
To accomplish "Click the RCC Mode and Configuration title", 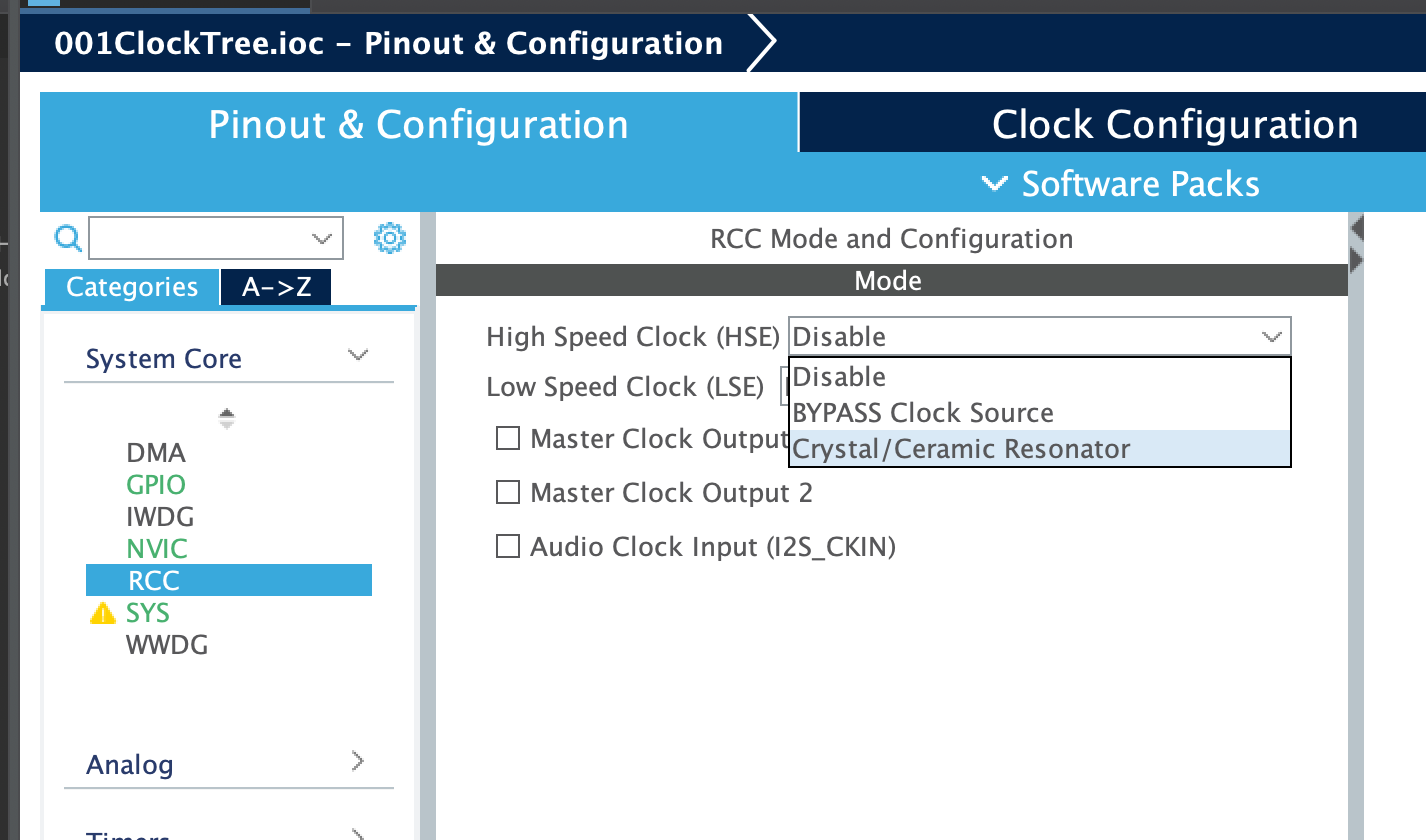I will (x=891, y=239).
